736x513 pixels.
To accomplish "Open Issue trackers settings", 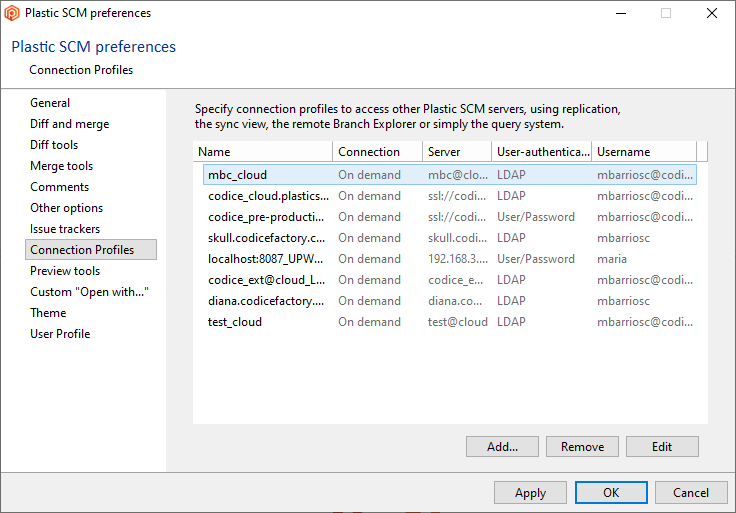I will [65, 229].
